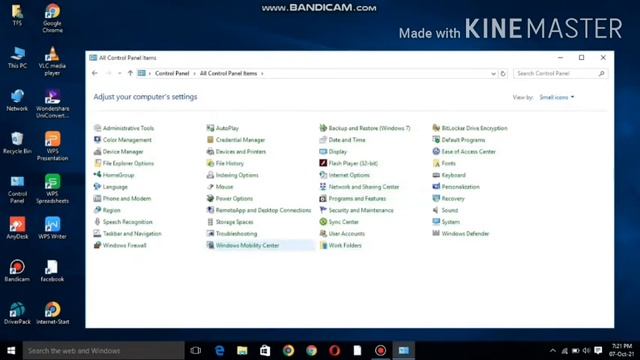Open the Sound icon
The height and width of the screenshot is (360, 640).
coord(436,210)
